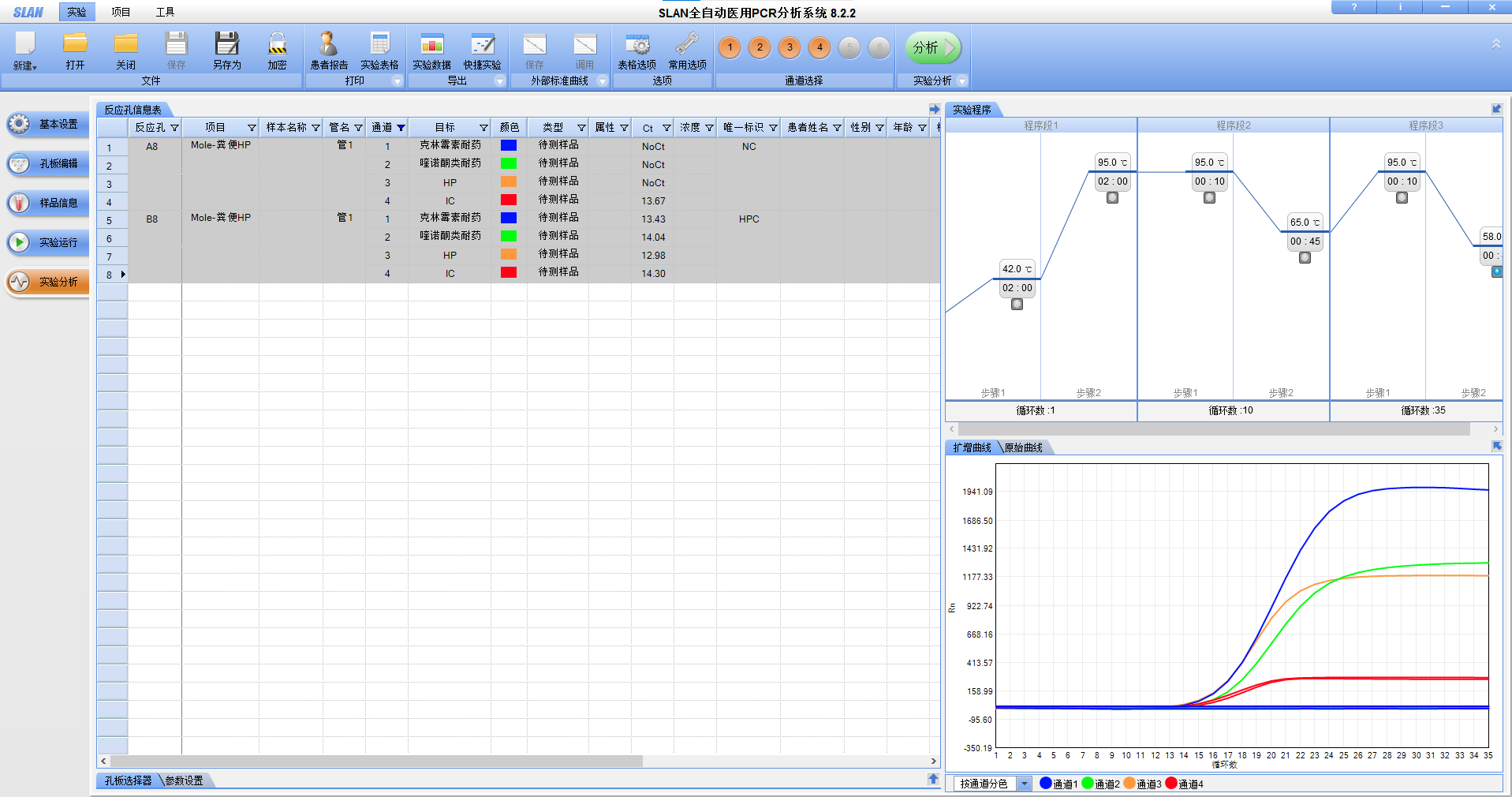Image resolution: width=1512 pixels, height=797 pixels.
Task: Click the 实验表格 experiment table icon
Action: click(x=379, y=45)
